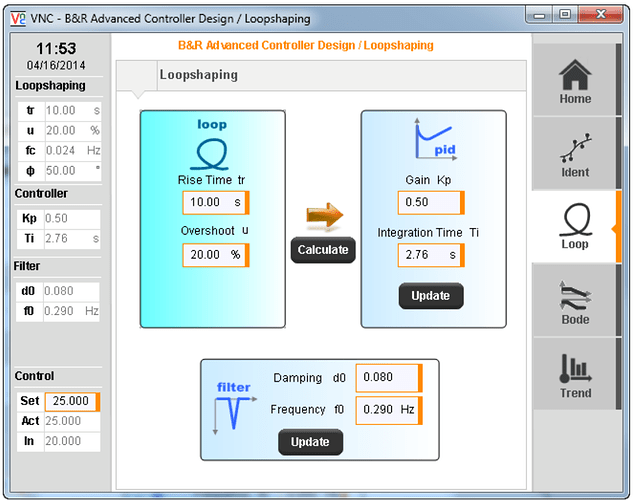Edit the Rise Time tr field

click(x=216, y=202)
